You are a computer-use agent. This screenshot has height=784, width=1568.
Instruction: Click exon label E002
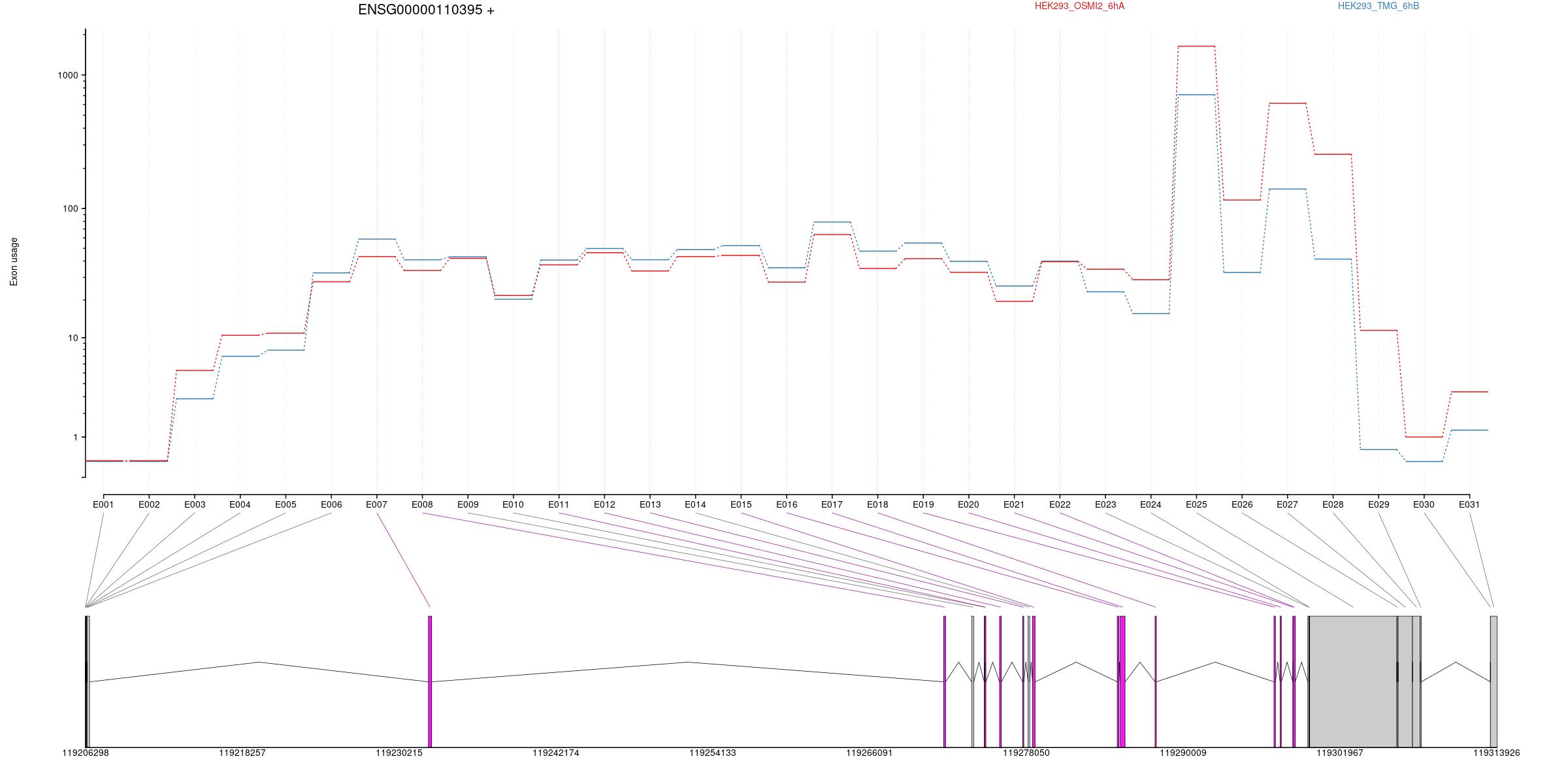pyautogui.click(x=149, y=504)
